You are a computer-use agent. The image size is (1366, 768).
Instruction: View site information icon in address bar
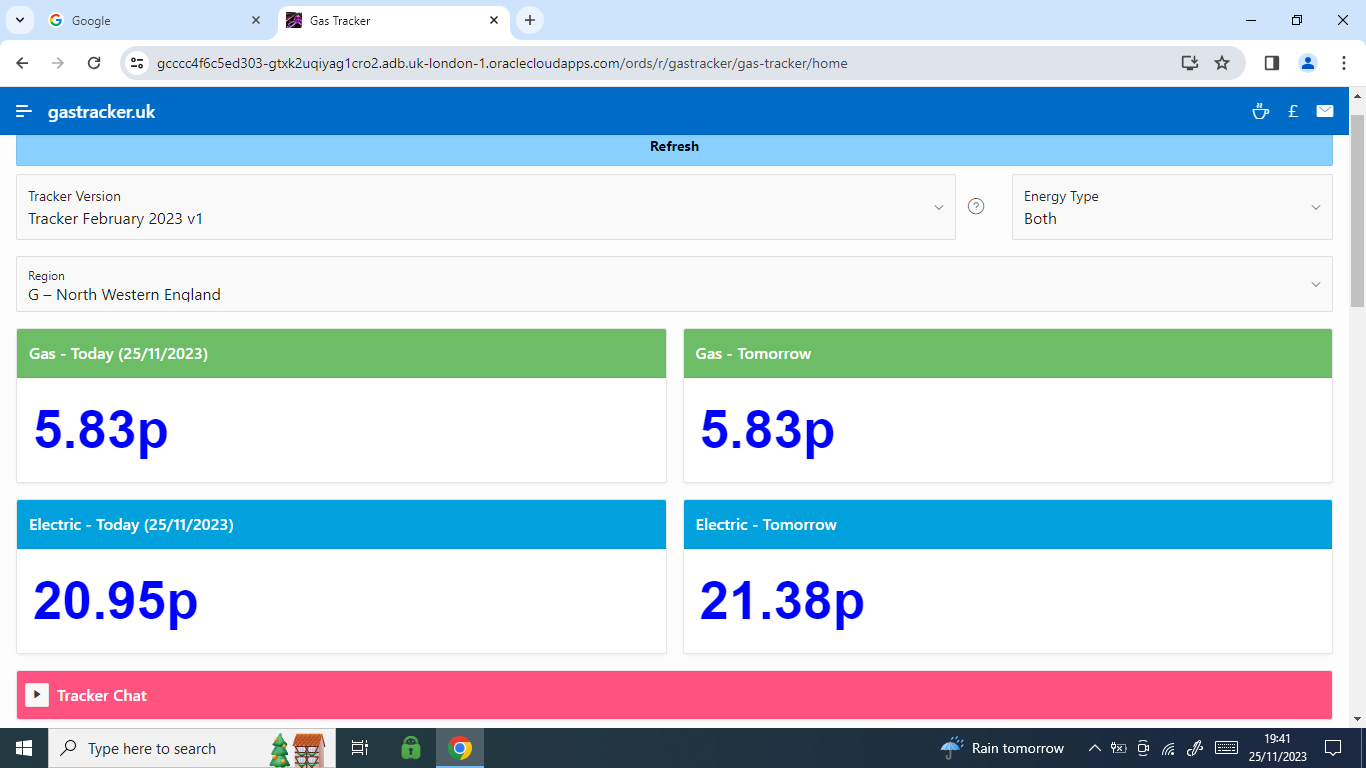(137, 63)
